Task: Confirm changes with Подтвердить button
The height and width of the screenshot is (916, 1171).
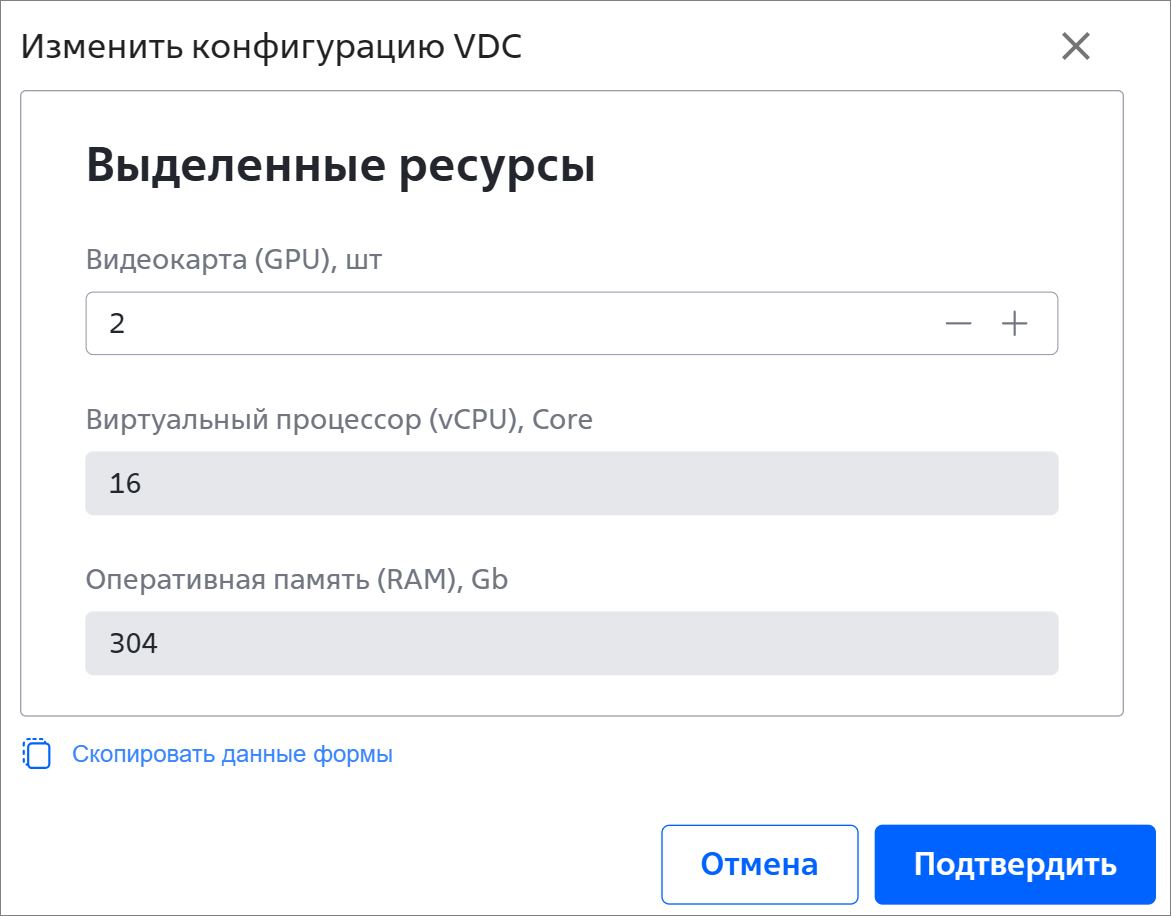Action: 1015,864
